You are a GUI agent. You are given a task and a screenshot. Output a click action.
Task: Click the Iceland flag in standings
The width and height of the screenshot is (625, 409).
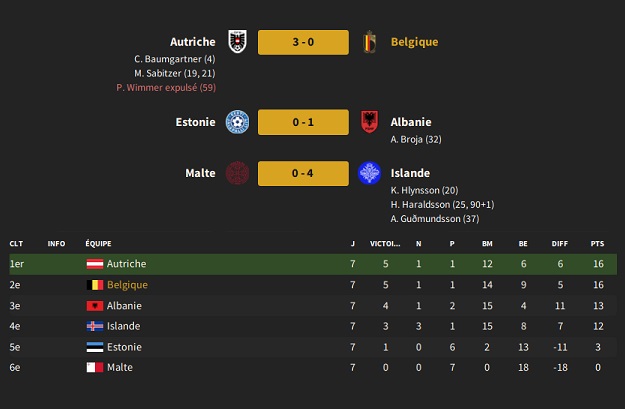[95, 326]
